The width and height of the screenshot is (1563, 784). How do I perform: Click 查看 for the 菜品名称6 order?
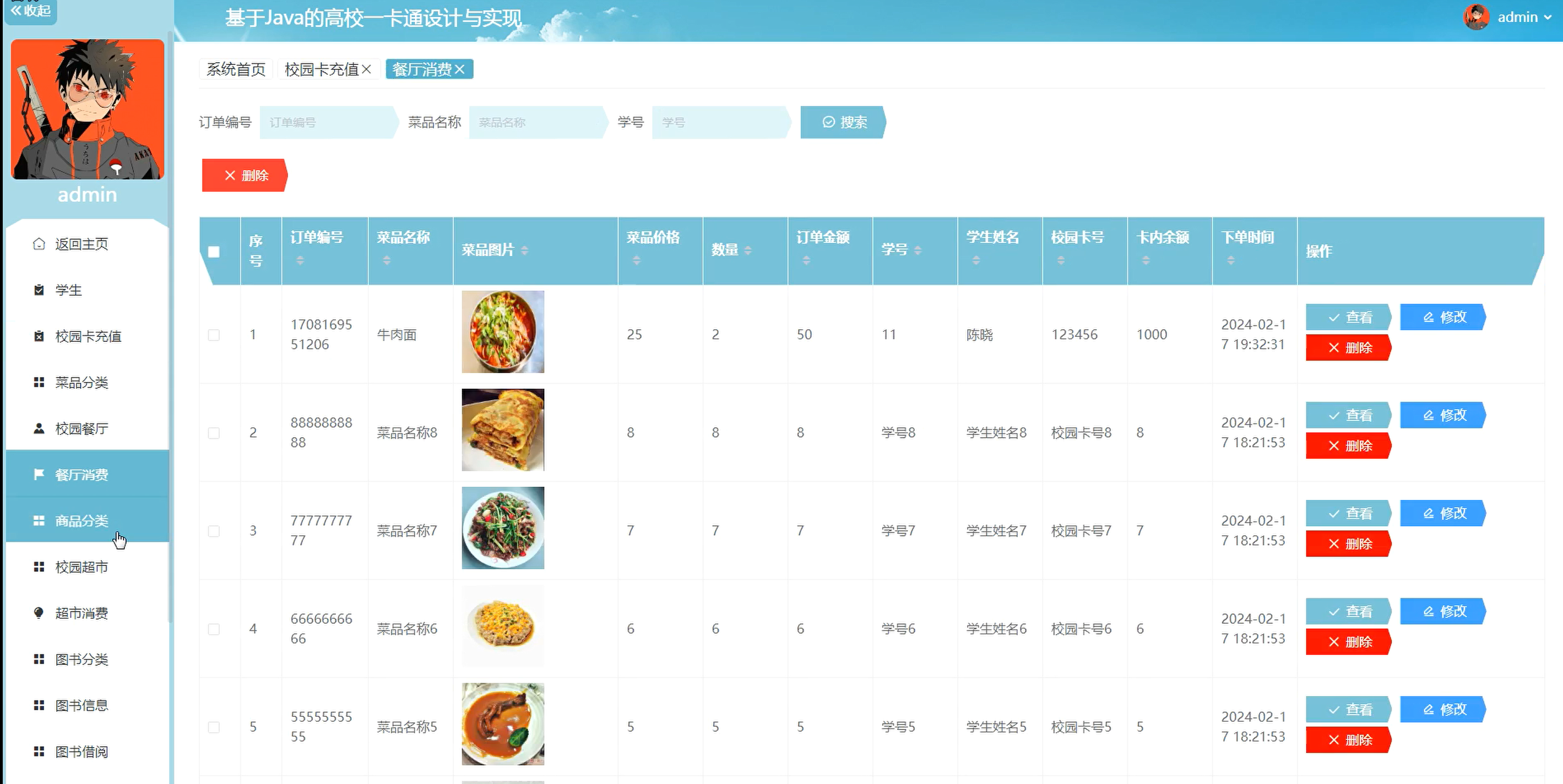(x=1349, y=611)
